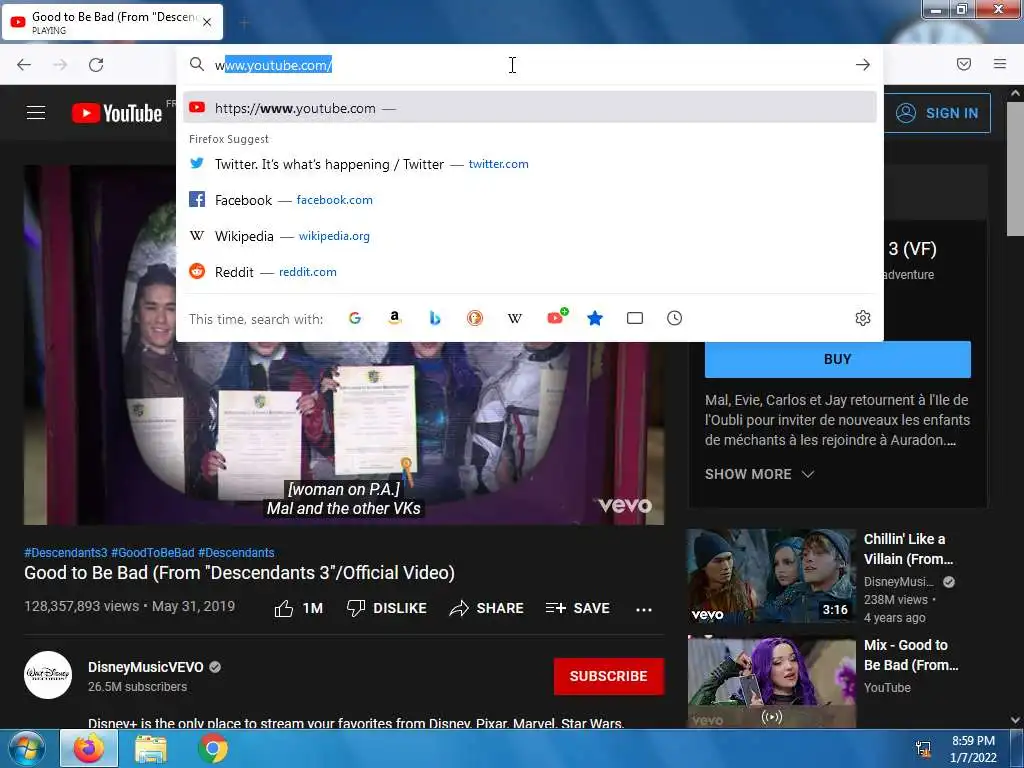Open Firefox from the taskbar
Image resolution: width=1024 pixels, height=768 pixels.
coord(89,748)
